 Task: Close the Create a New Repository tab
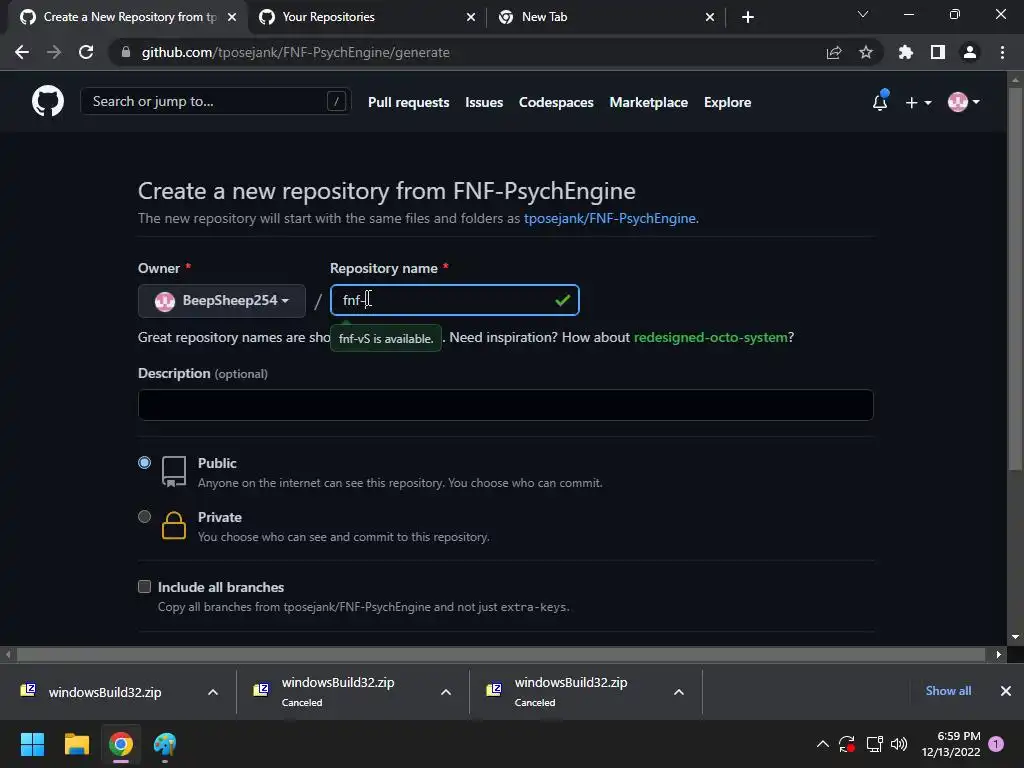click(x=232, y=17)
